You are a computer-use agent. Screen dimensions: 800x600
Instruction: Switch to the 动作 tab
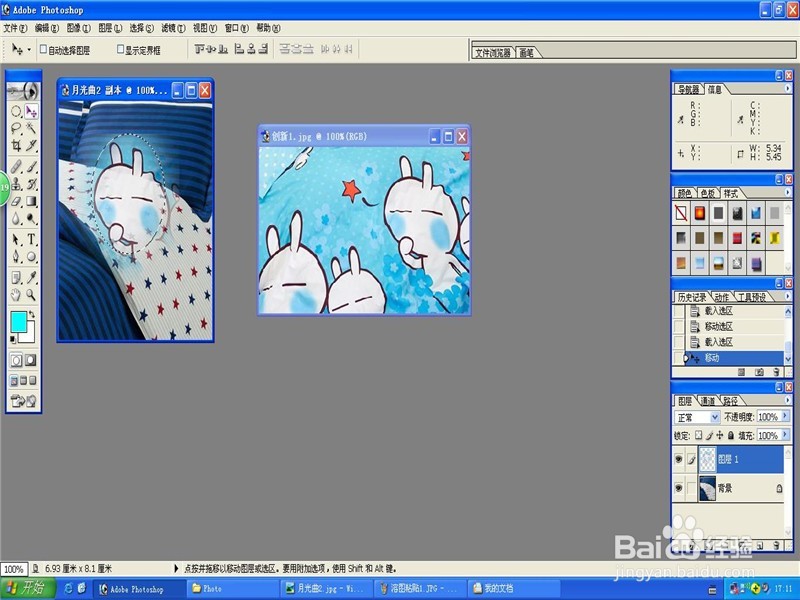coord(721,297)
